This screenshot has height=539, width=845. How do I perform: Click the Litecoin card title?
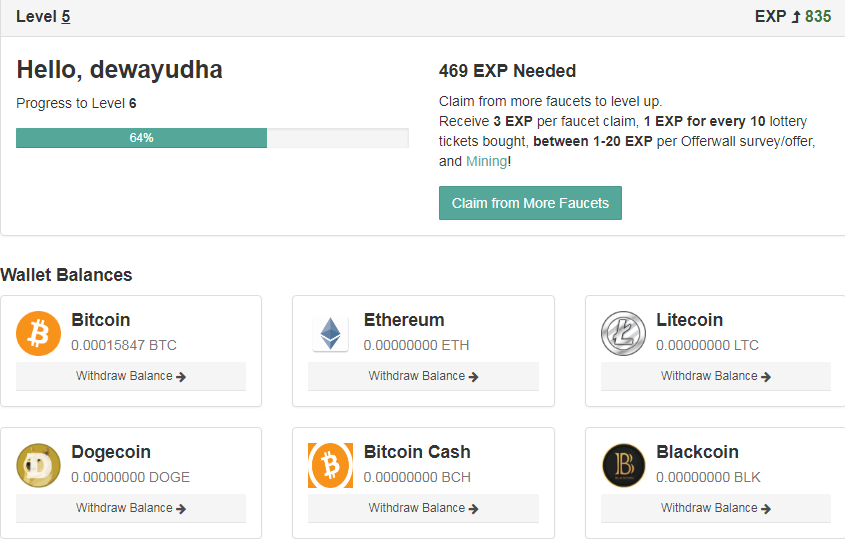[689, 320]
